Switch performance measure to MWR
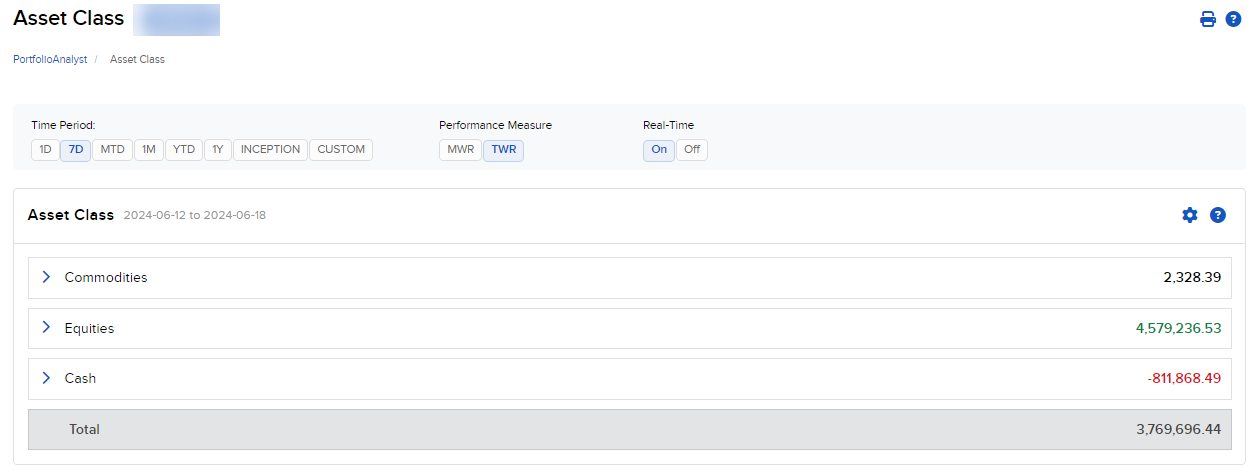Screen dimensions: 1254x474 click(x=460, y=150)
